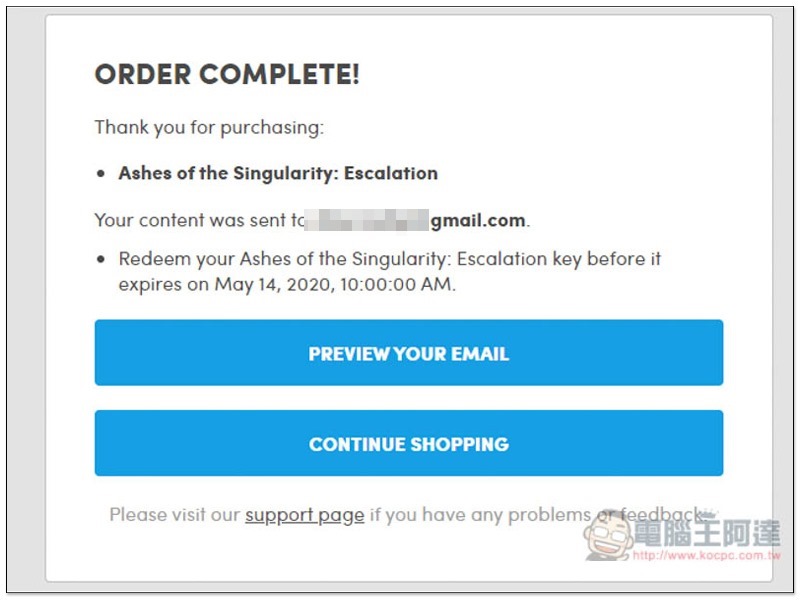The height and width of the screenshot is (600, 800).
Task: Click the cartoon mascot face watermark icon
Action: click(608, 539)
